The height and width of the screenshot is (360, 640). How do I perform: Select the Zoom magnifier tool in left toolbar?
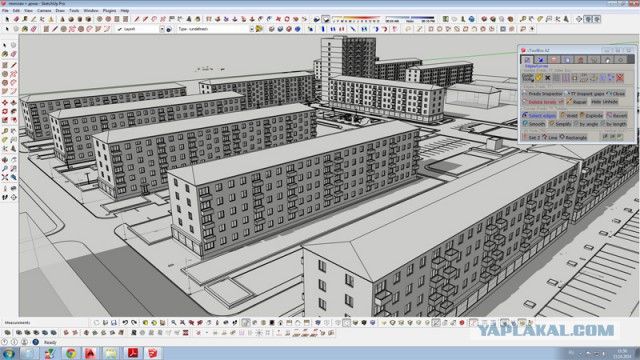[x=5, y=169]
